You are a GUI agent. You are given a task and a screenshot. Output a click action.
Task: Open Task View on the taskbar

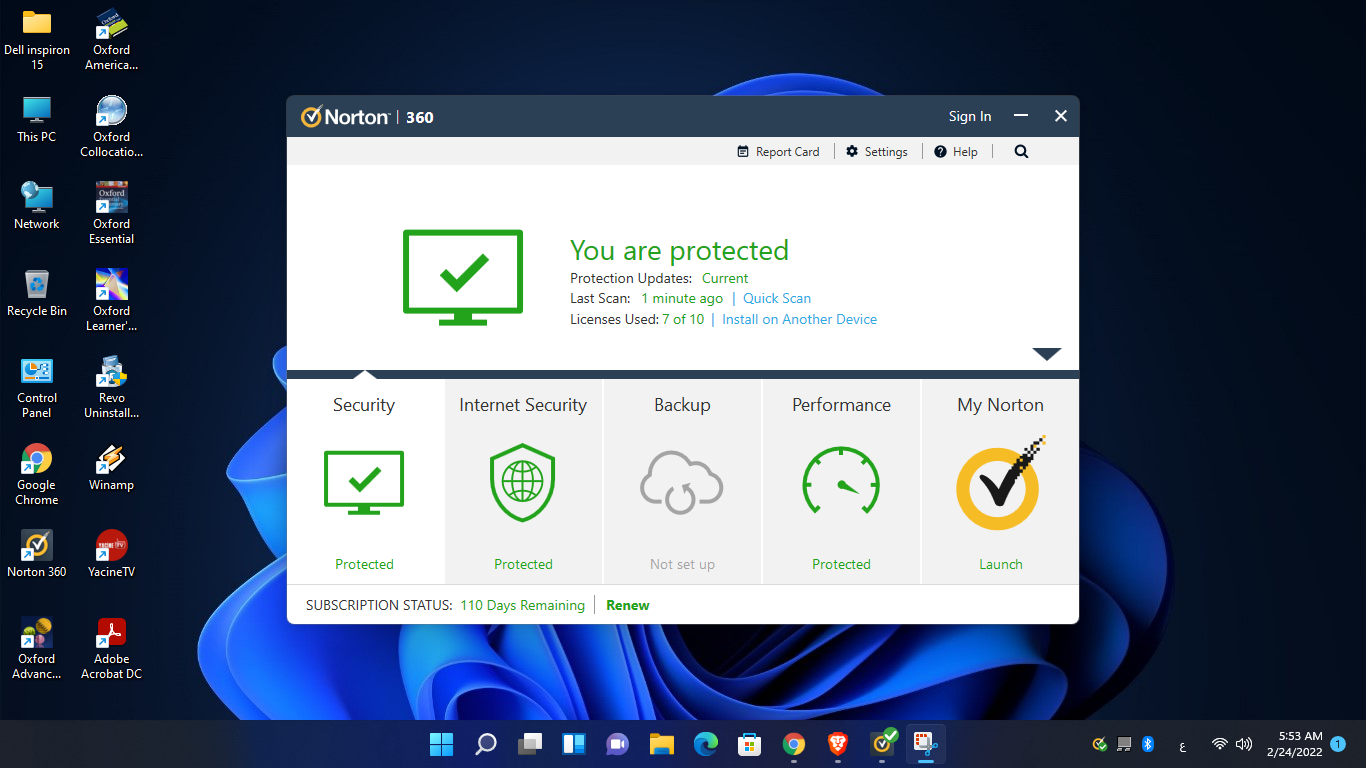(530, 744)
